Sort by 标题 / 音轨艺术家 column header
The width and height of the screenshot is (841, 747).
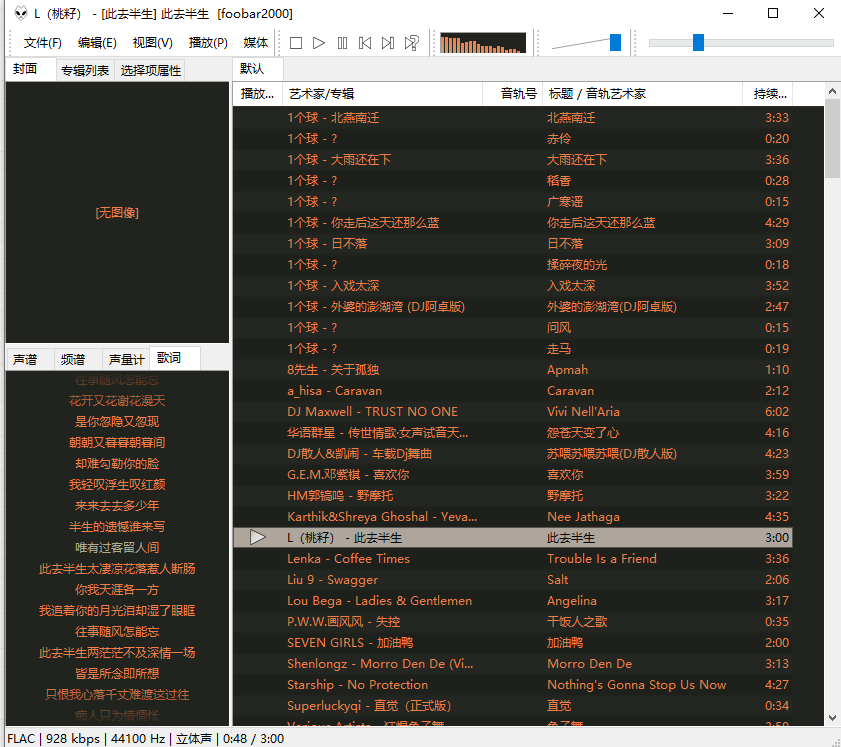(x=642, y=94)
